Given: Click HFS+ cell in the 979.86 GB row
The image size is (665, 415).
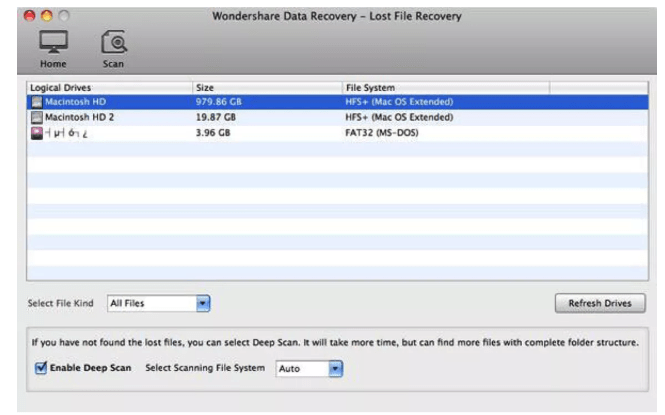Looking at the screenshot, I should pos(399,102).
